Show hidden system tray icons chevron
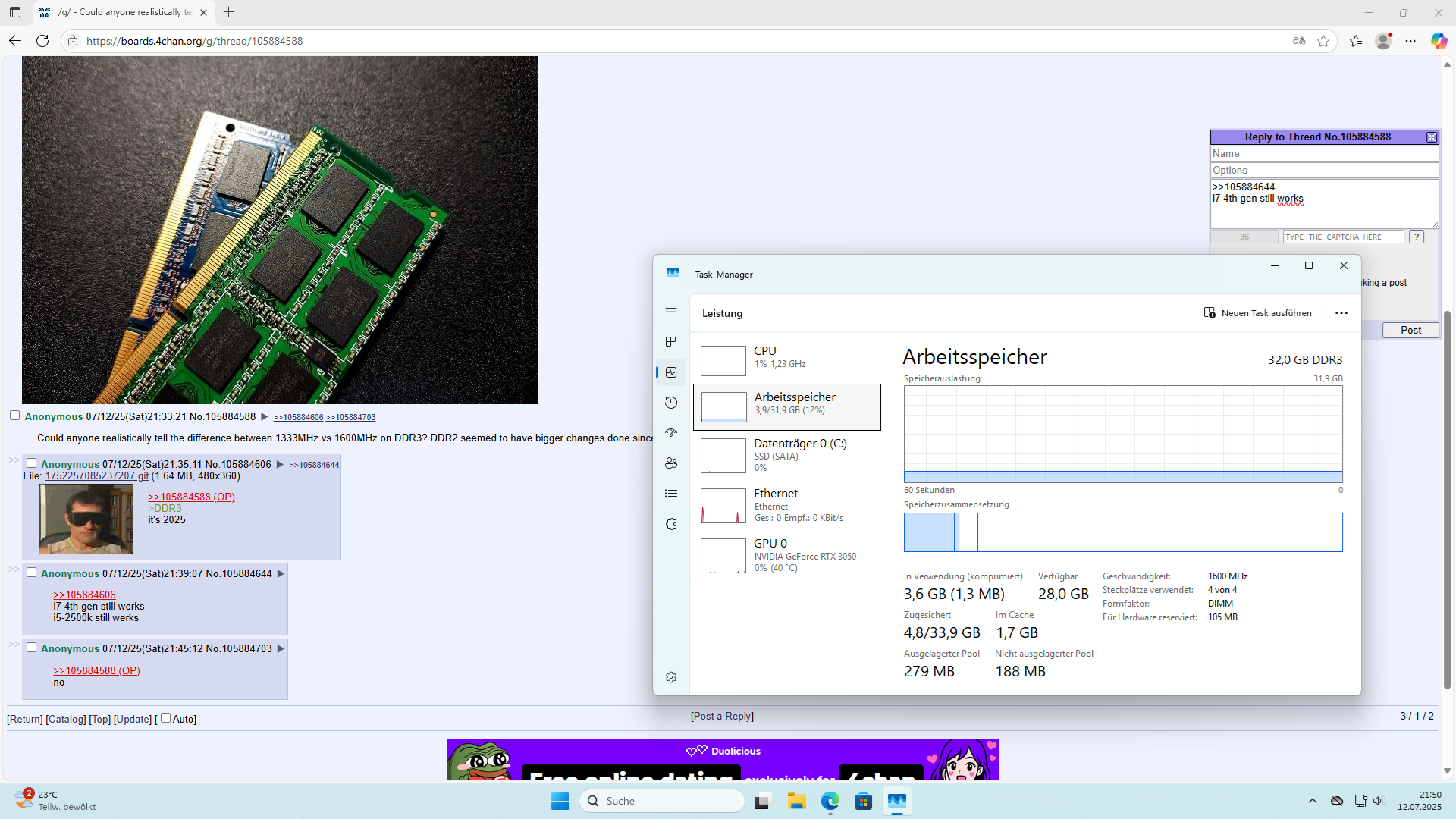Viewport: 1456px width, 819px height. tap(1313, 801)
